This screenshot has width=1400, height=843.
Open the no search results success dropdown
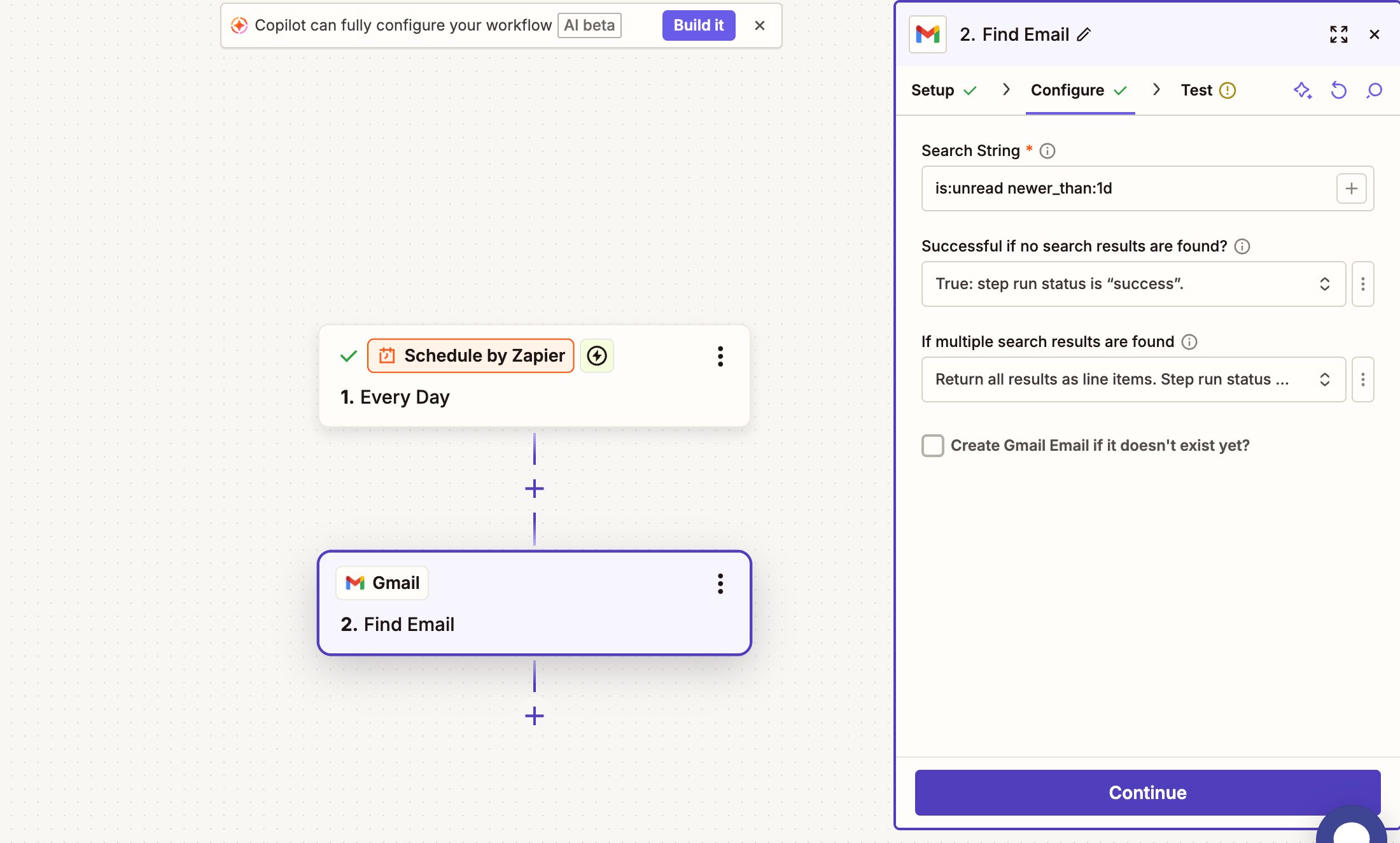click(x=1133, y=284)
